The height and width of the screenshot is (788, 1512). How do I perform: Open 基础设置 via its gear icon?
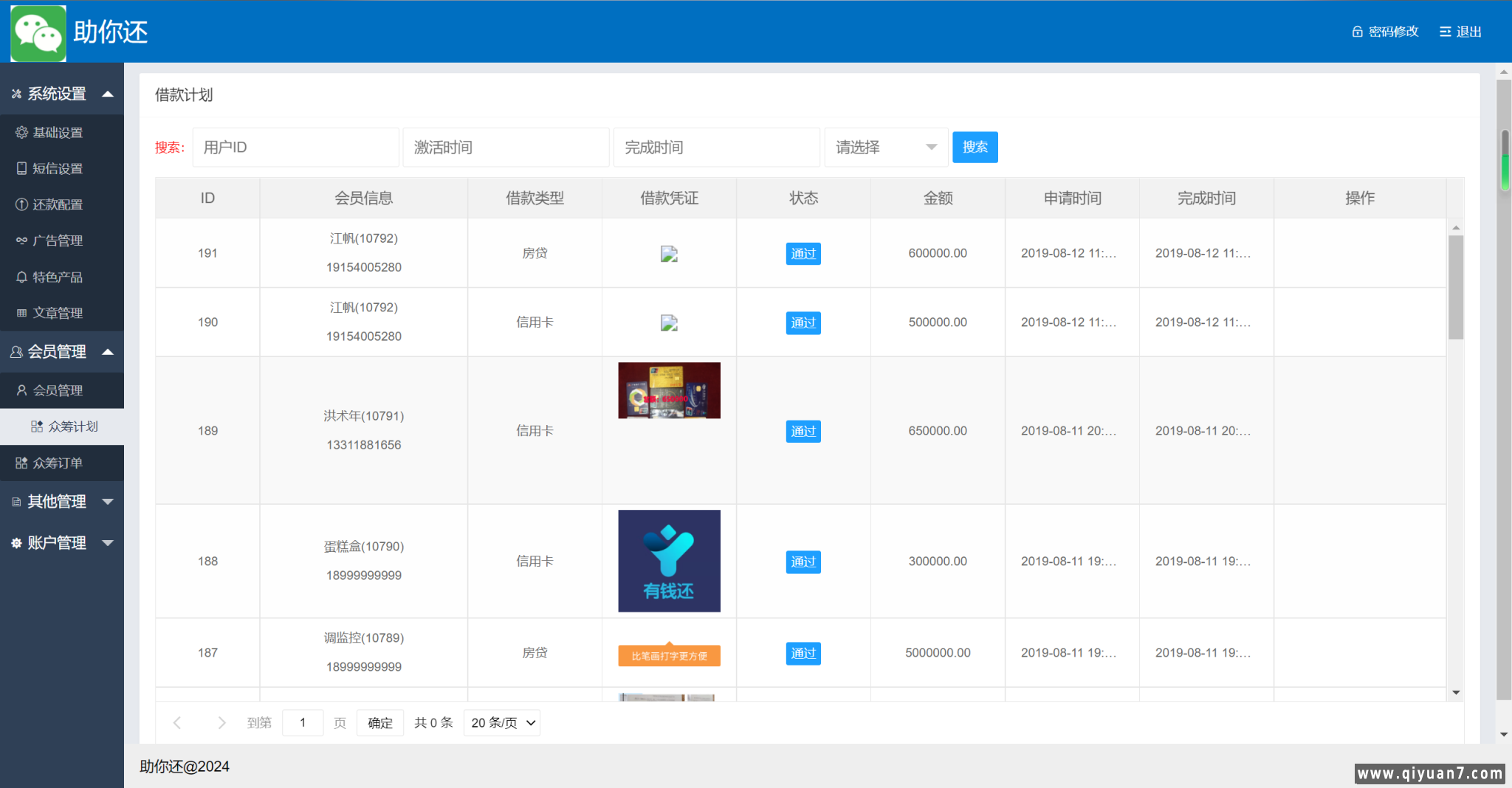click(21, 133)
